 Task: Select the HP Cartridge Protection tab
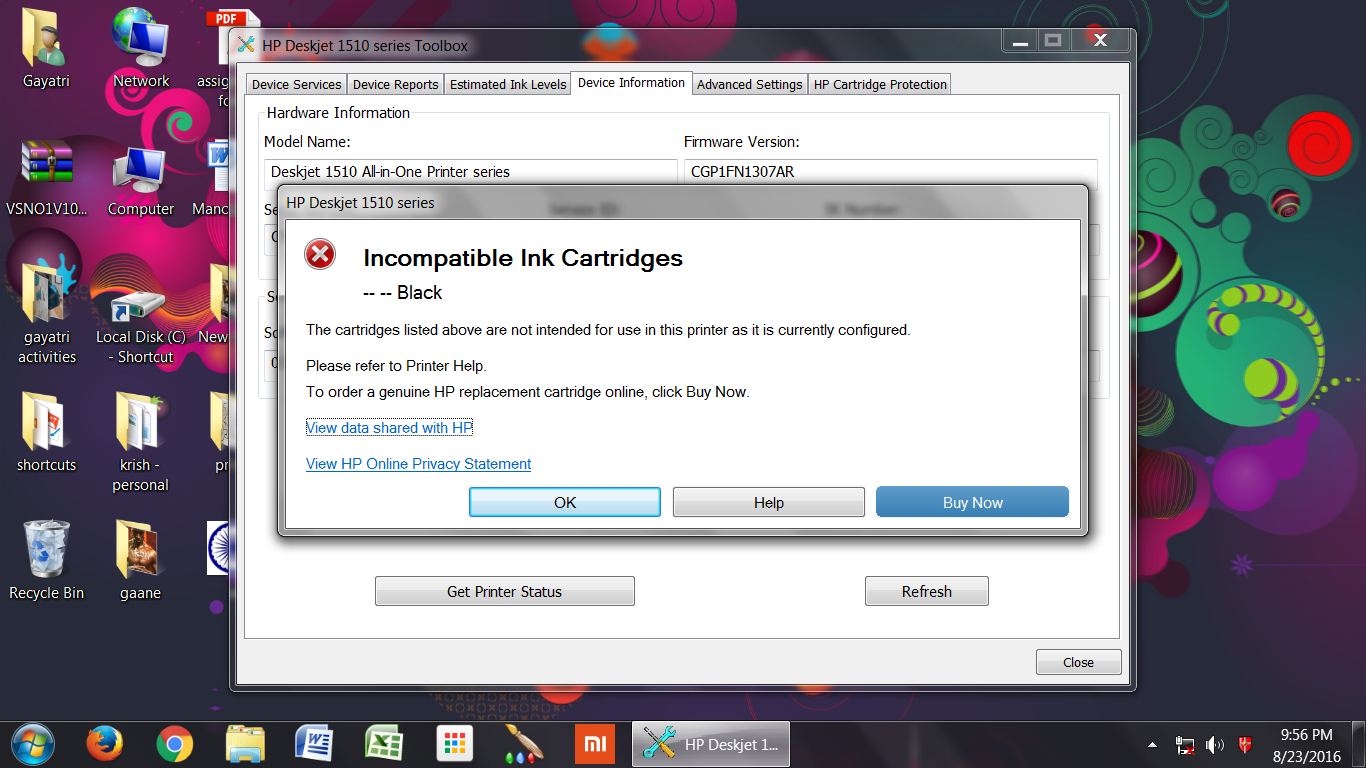pos(879,84)
